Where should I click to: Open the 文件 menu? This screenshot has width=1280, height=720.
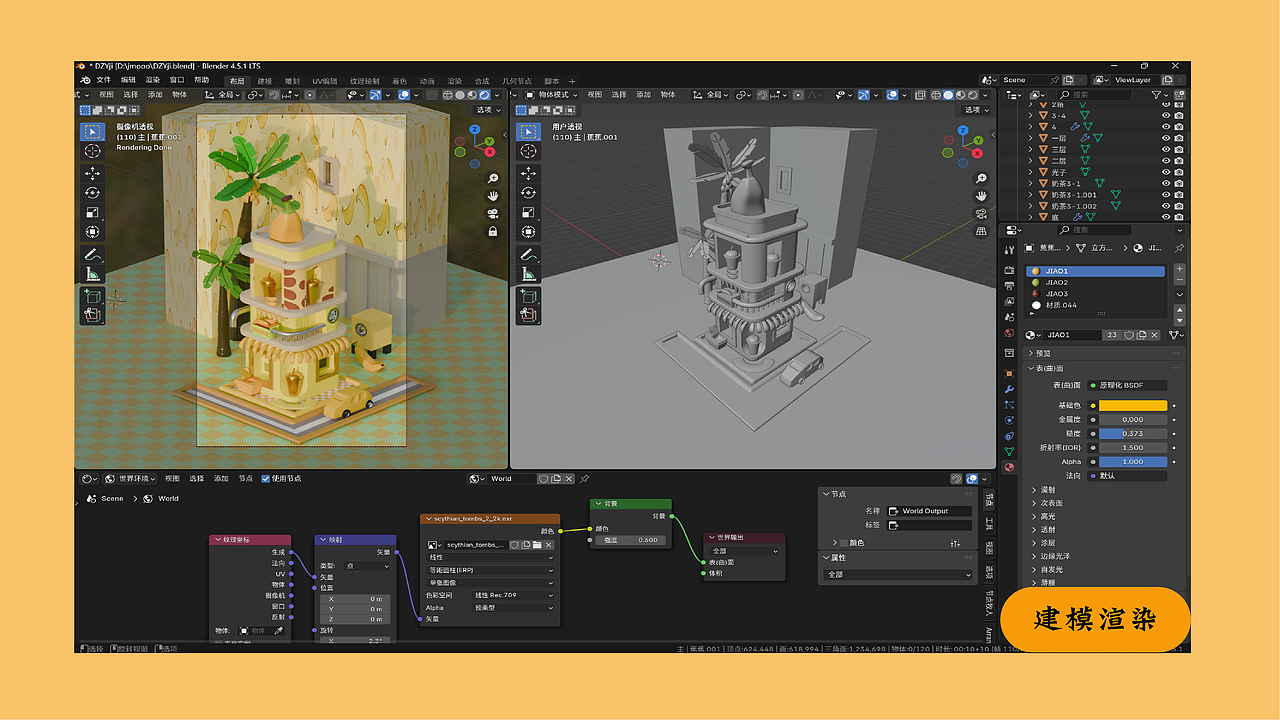[x=103, y=80]
